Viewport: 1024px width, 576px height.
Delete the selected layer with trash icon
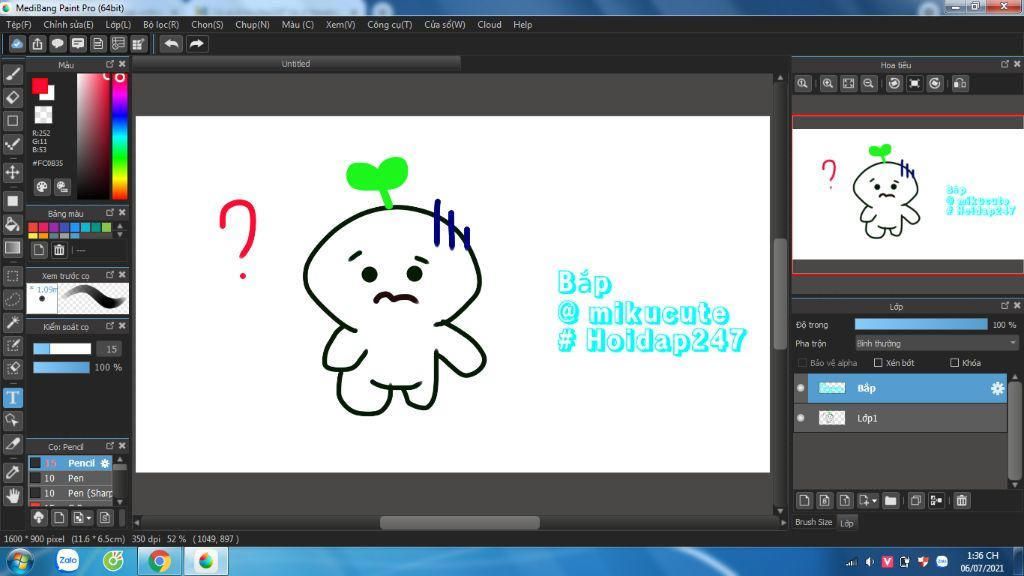(961, 501)
